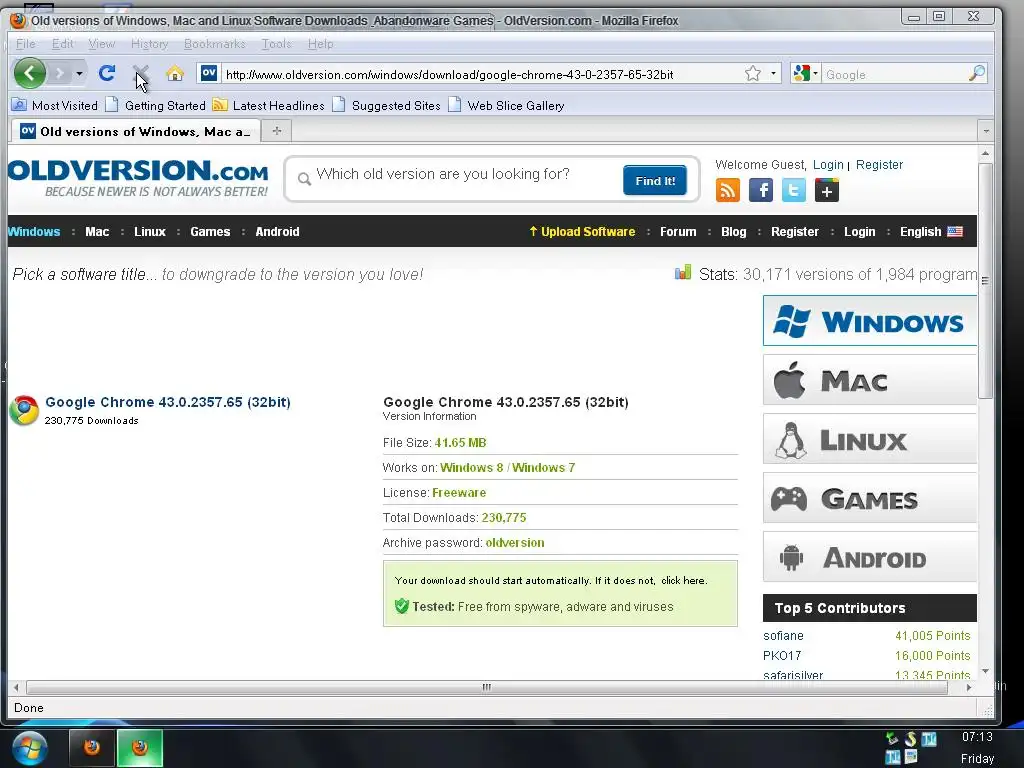This screenshot has width=1024, height=768.
Task: Click the Register link beside Welcome Guest
Action: (x=879, y=165)
